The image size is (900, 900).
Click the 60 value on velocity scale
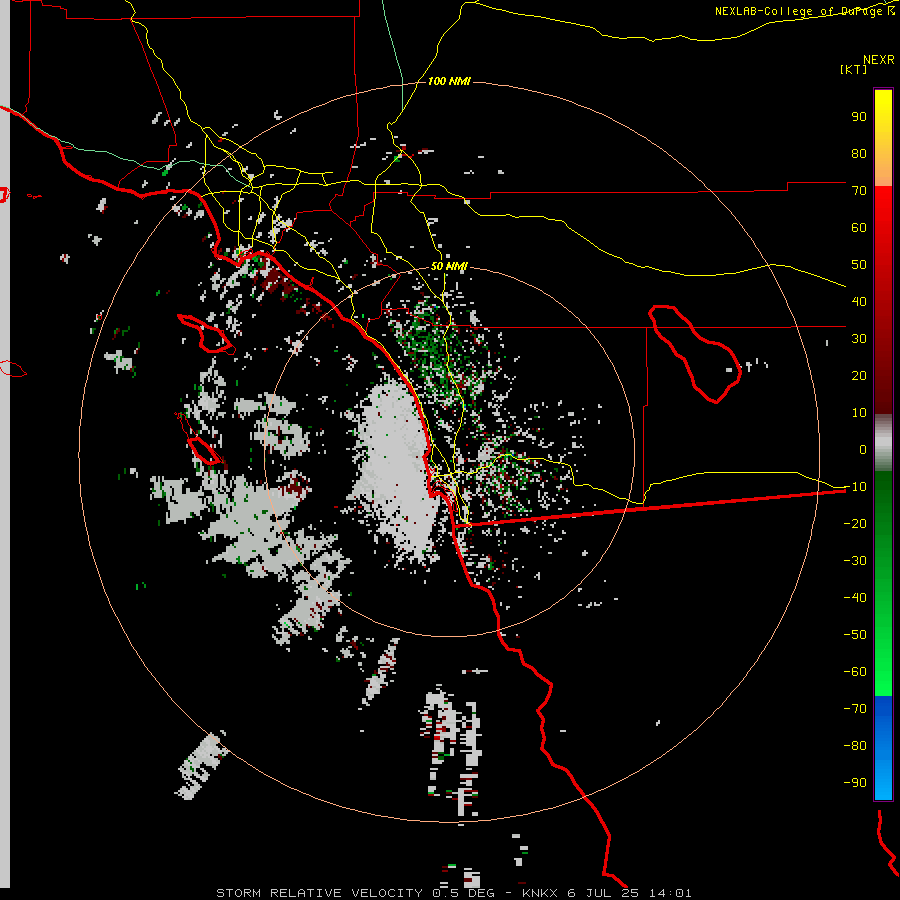859,228
